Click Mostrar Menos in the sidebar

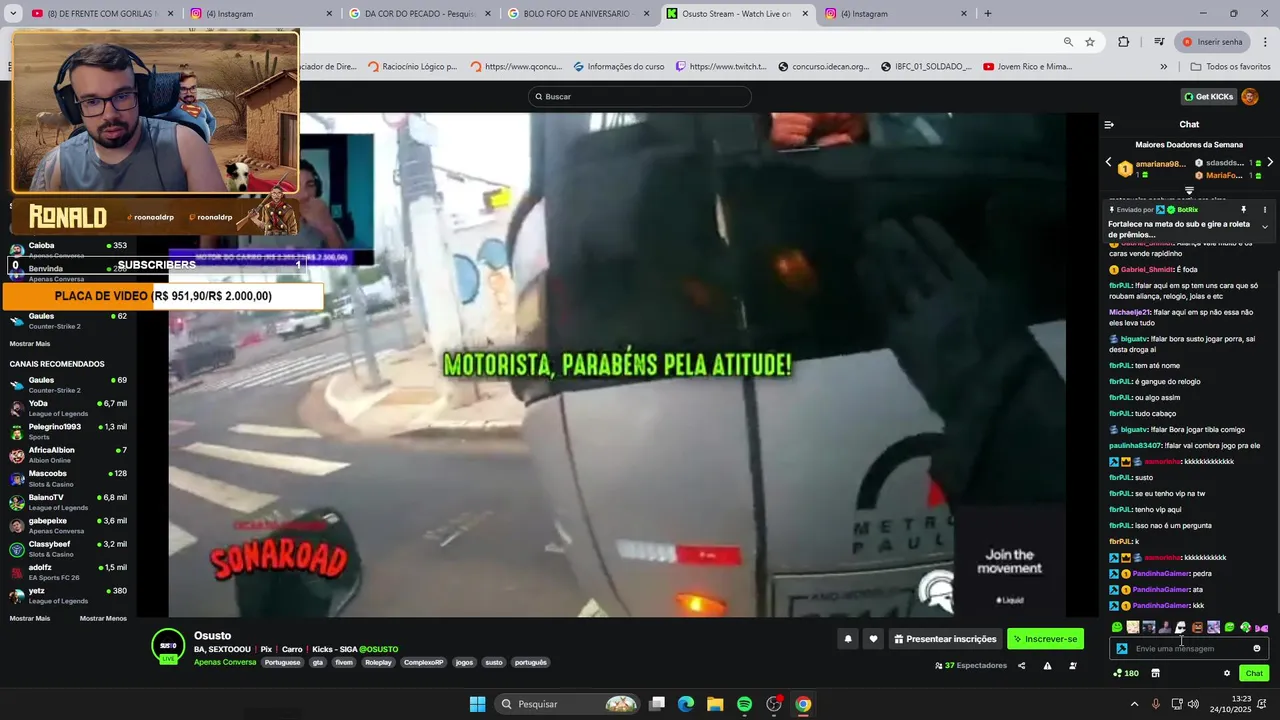click(103, 619)
